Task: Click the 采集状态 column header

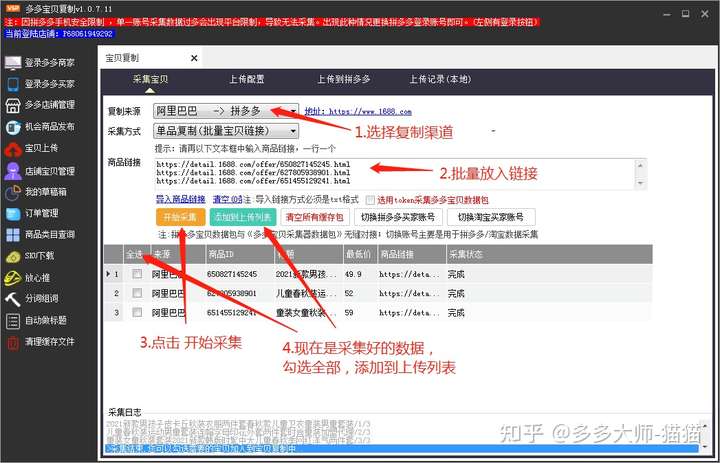Action: point(549,254)
